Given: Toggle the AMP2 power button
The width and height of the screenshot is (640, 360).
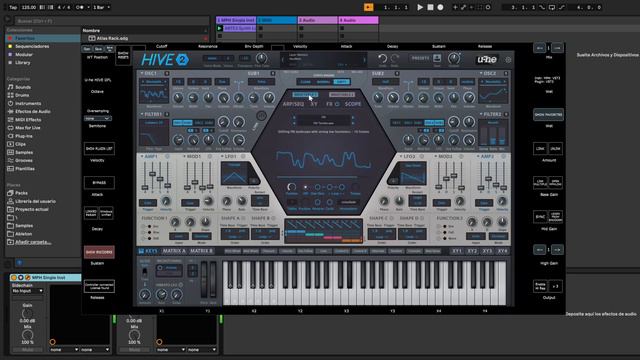Looking at the screenshot, I should [x=503, y=156].
